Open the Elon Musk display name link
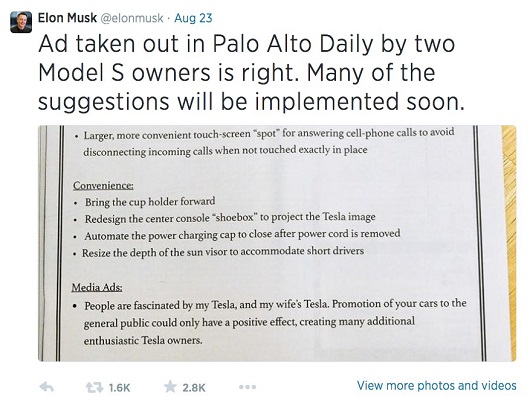This screenshot has height=397, width=530. coord(67,18)
